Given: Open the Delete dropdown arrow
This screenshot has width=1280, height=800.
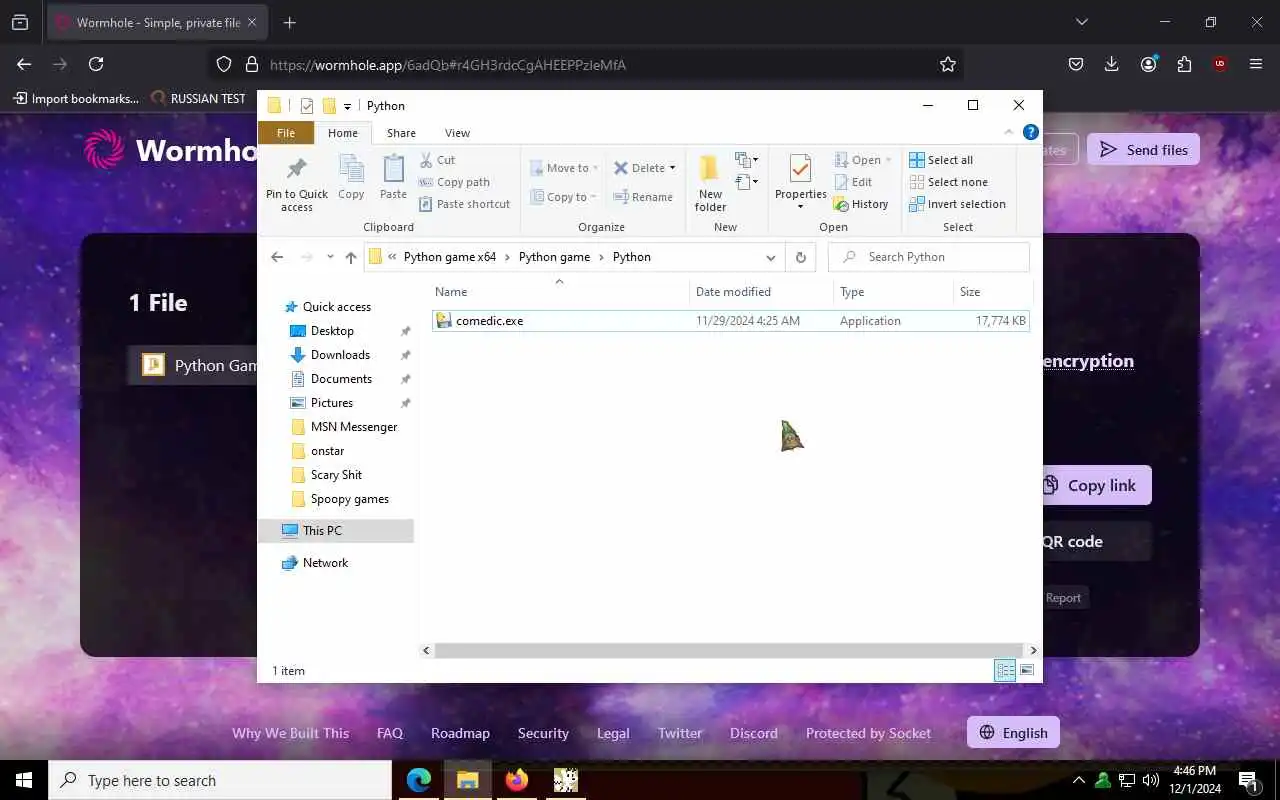Looking at the screenshot, I should coord(672,168).
